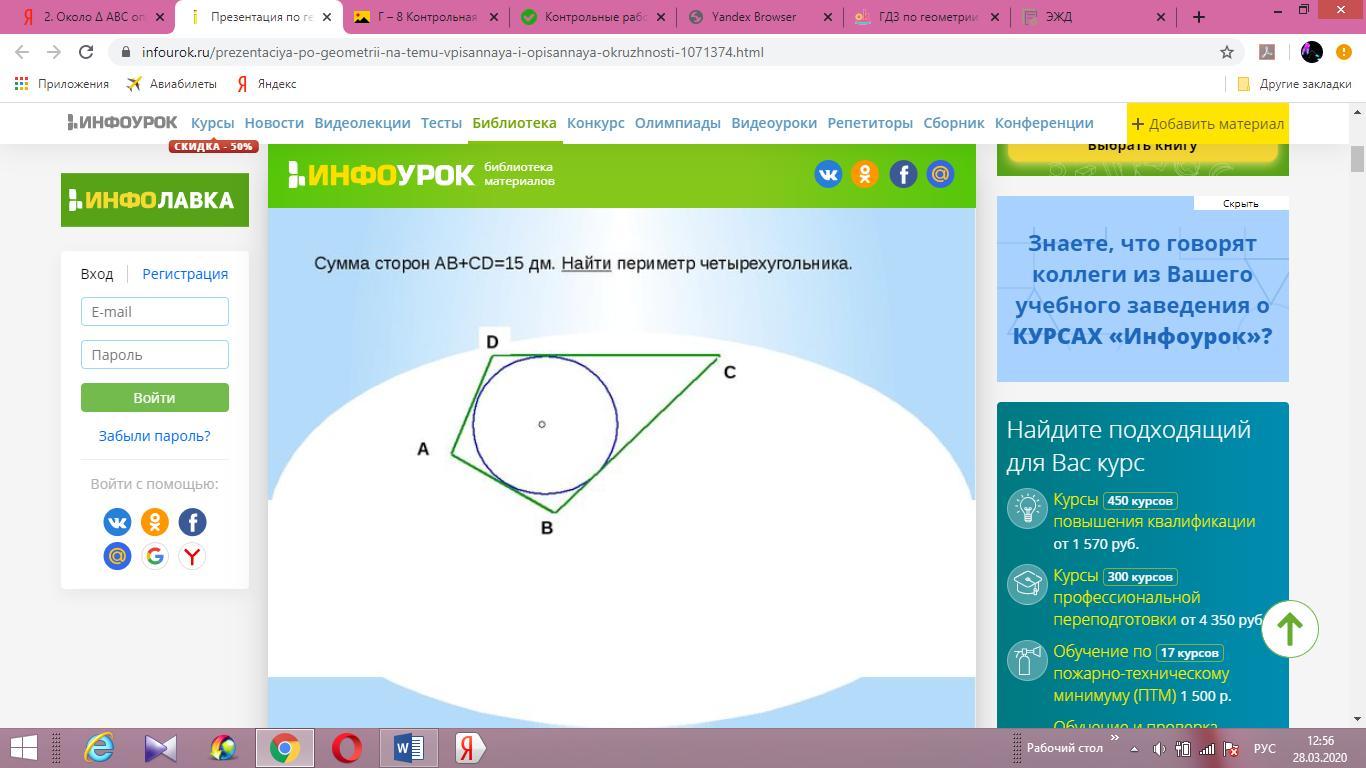Image resolution: width=1366 pixels, height=768 pixels.
Task: Open a new browser tab
Action: pyautogui.click(x=1199, y=17)
